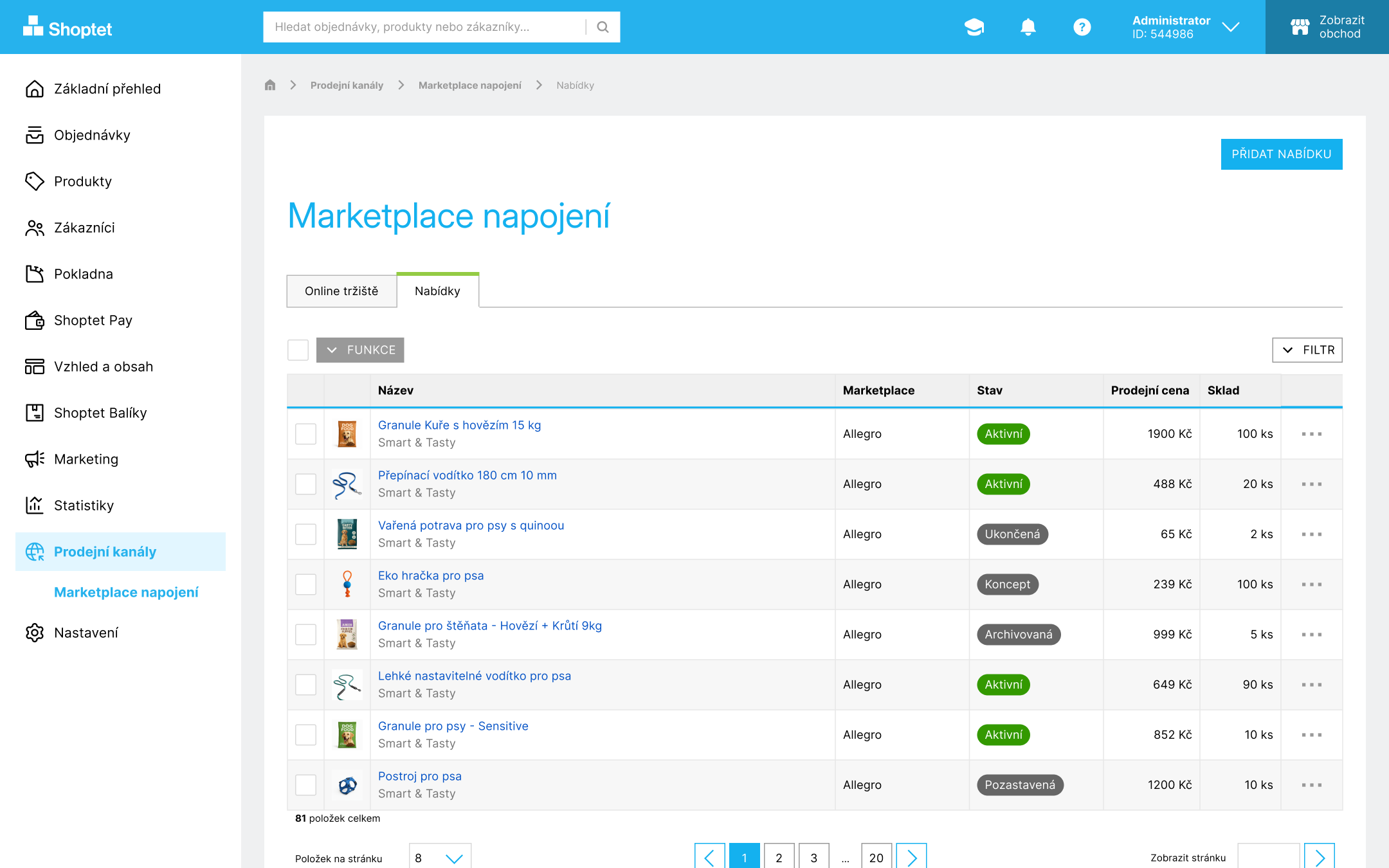Check the select-all checkbox above the table
Screen dimensions: 1389x868
click(x=298, y=350)
